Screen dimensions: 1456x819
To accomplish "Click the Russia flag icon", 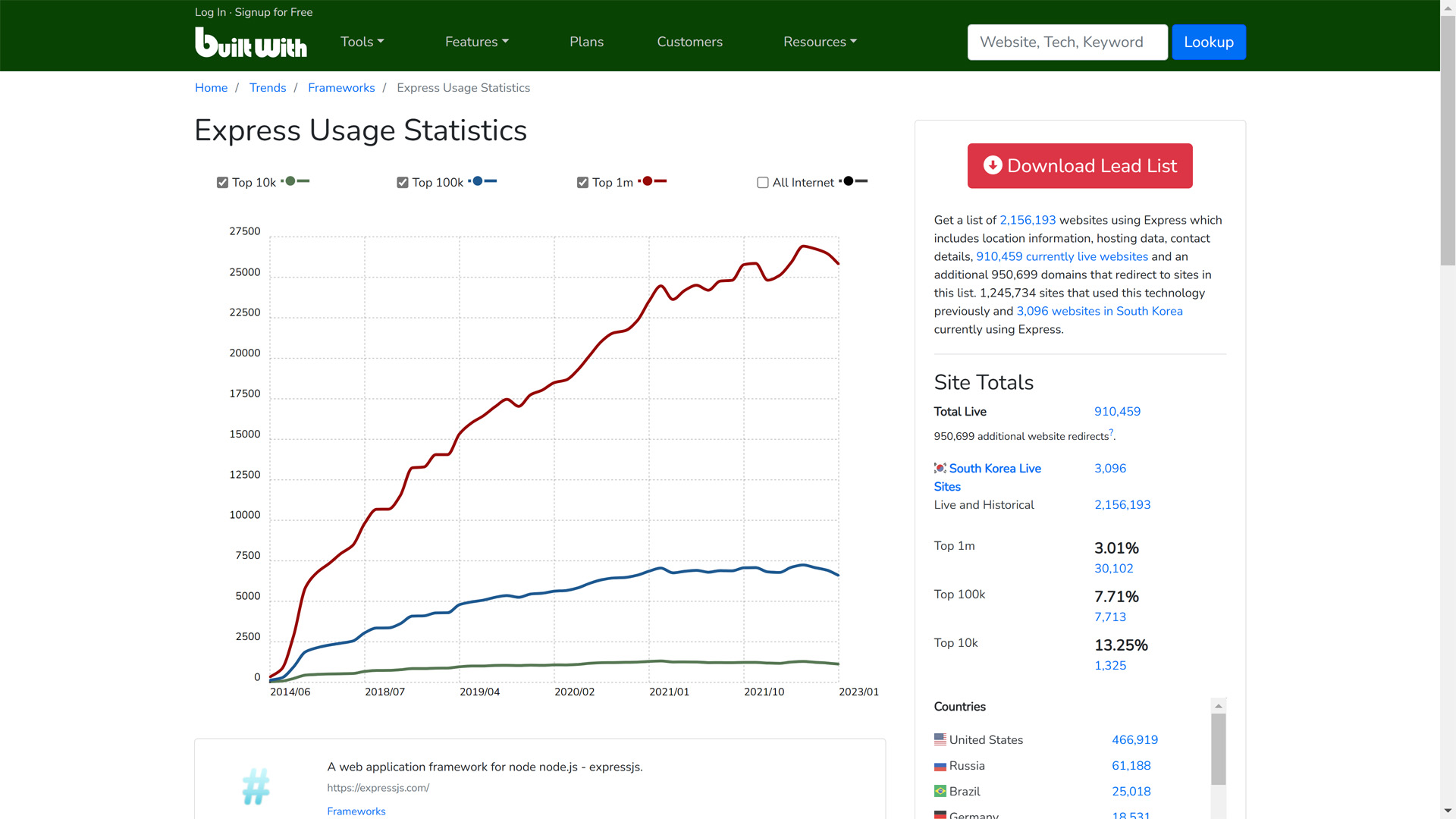I will point(940,766).
